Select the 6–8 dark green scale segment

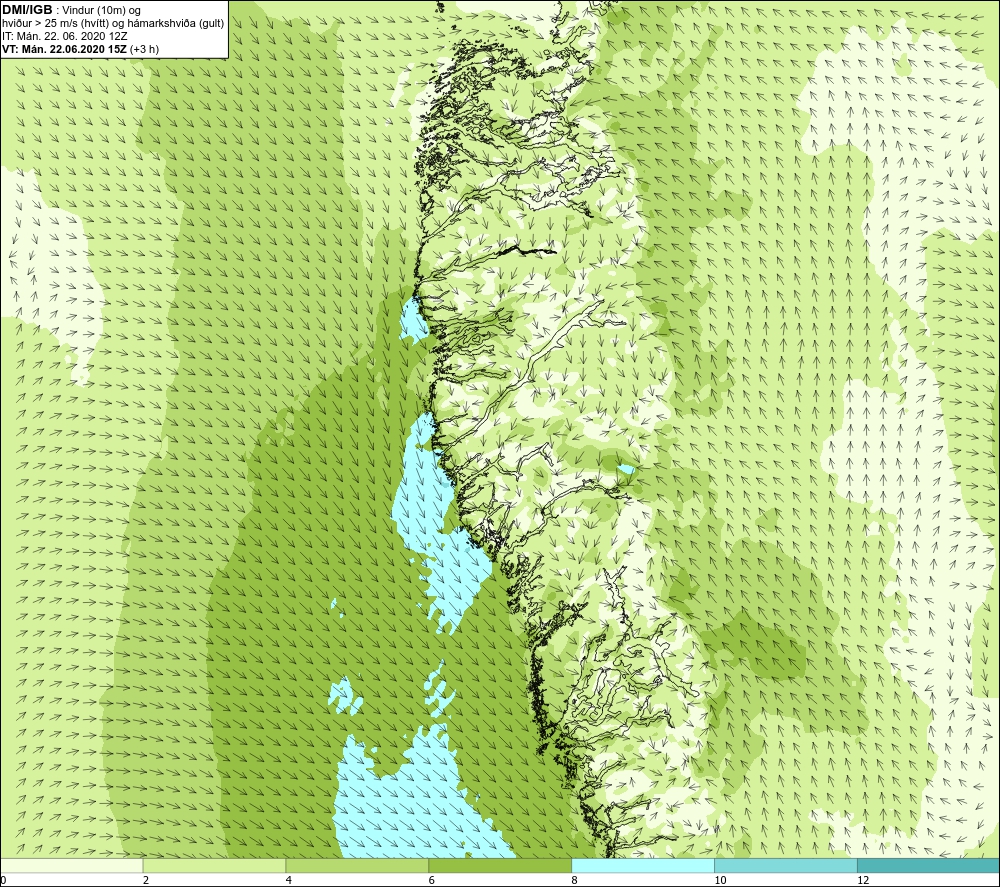click(x=500, y=865)
